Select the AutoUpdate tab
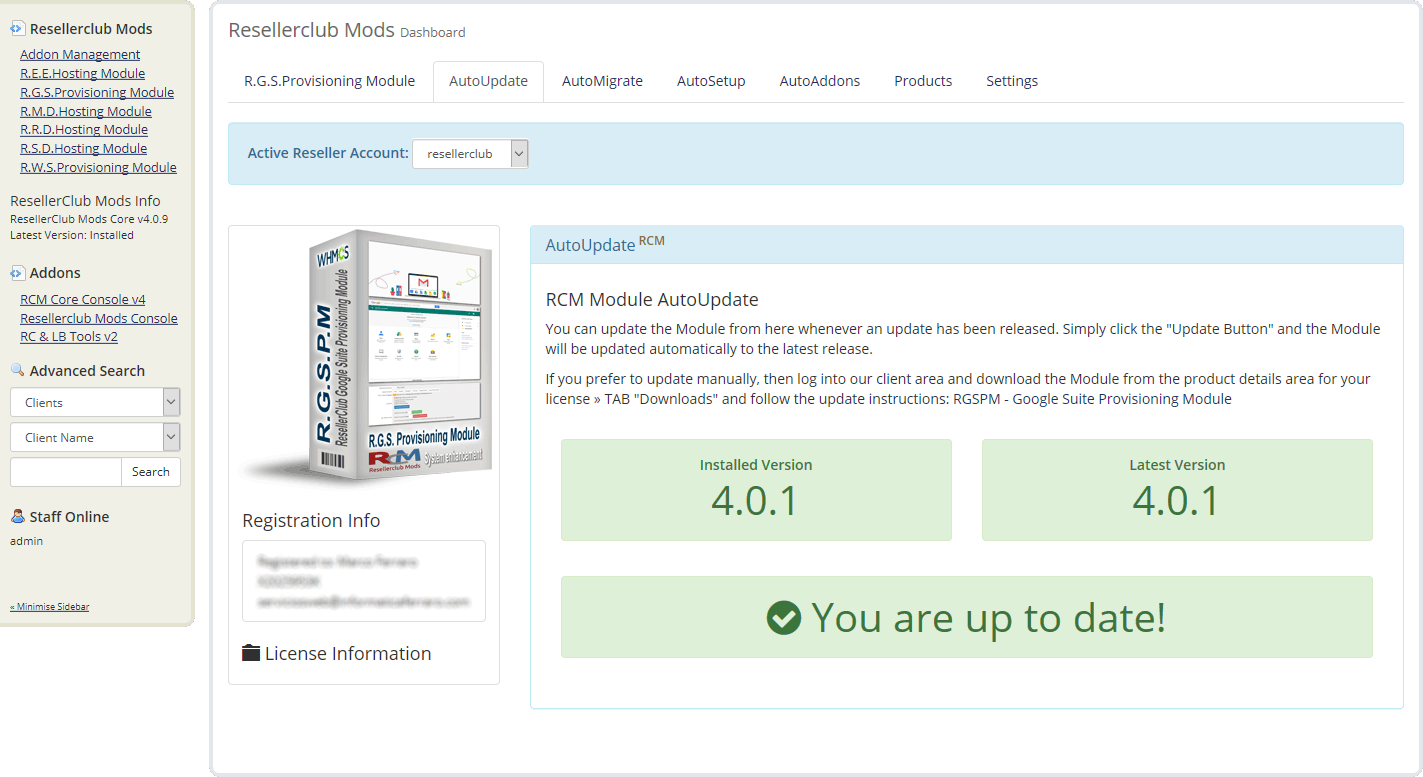Screen dimensions: 1423x777 (488, 81)
